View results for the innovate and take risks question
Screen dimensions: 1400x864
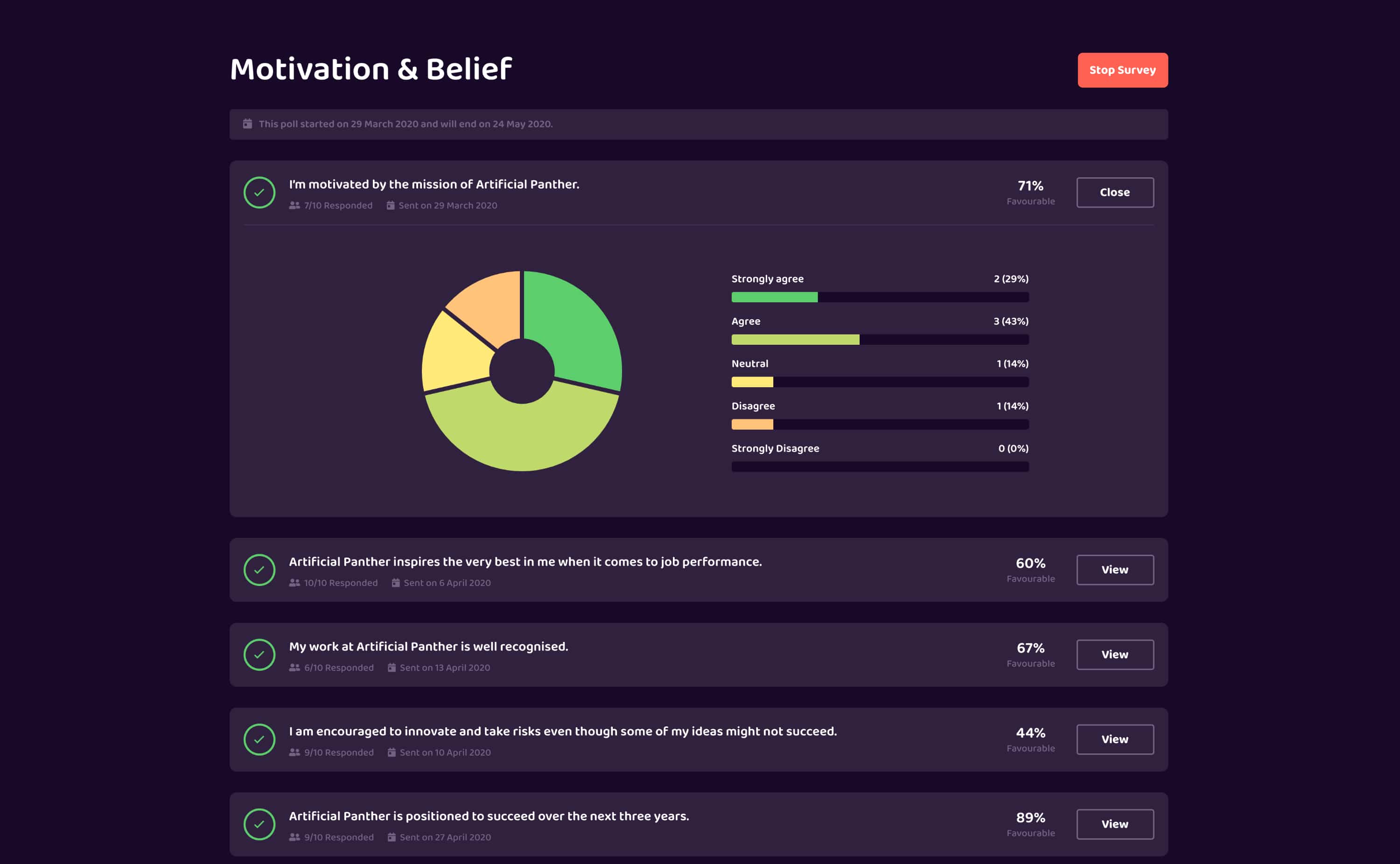1115,739
